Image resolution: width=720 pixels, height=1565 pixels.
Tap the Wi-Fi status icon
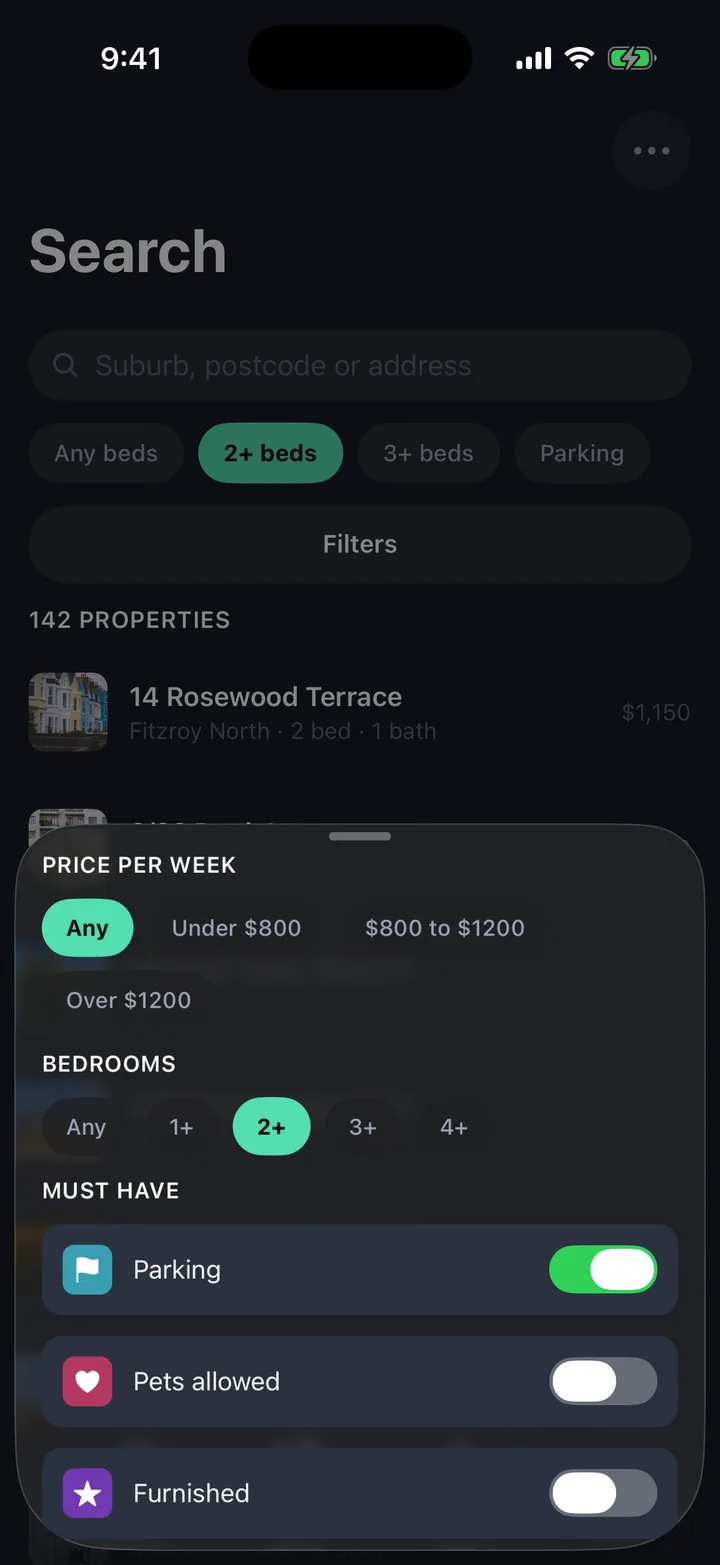(x=579, y=58)
